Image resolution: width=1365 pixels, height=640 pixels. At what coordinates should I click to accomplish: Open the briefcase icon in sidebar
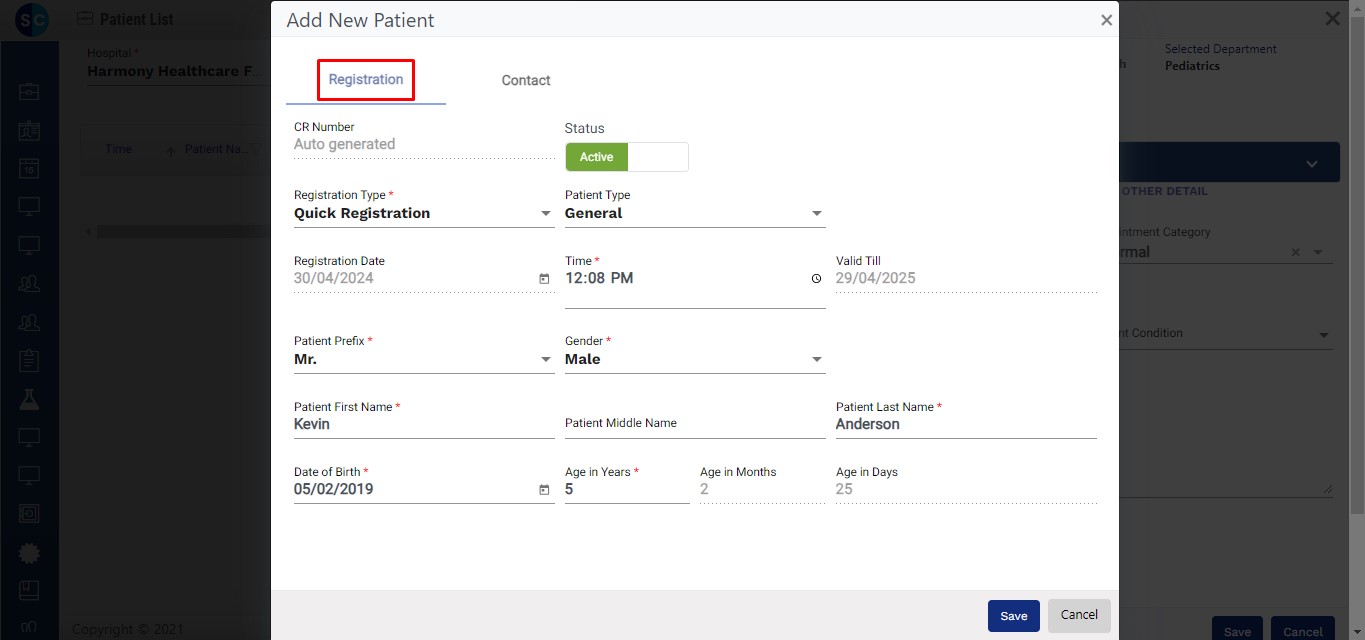pos(29,92)
